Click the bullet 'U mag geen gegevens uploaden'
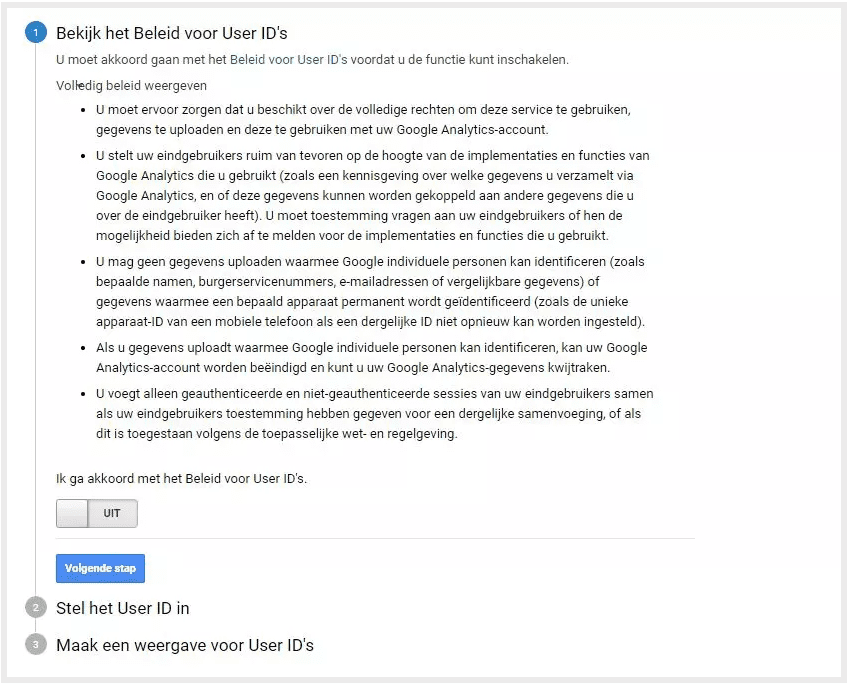The image size is (847, 684). coord(371,292)
